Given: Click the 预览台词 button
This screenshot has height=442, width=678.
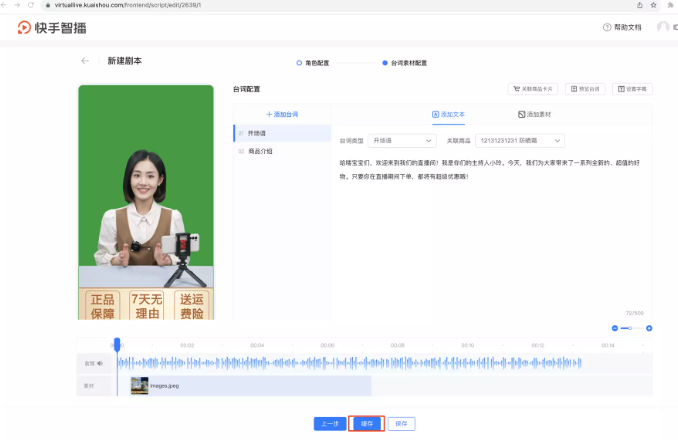Looking at the screenshot, I should tap(585, 89).
